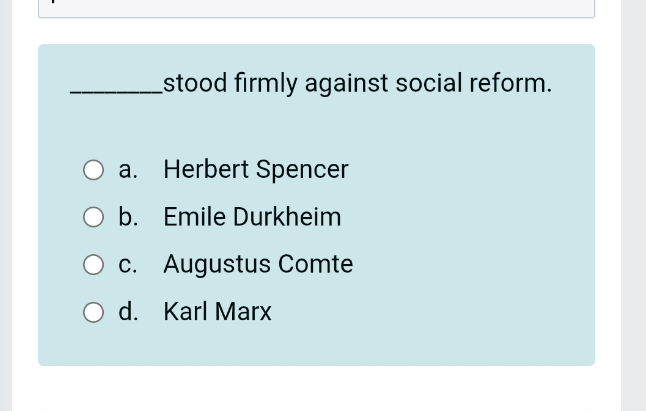646x411 pixels.
Task: Select the Herbert Spencer radio button
Action: point(93,170)
